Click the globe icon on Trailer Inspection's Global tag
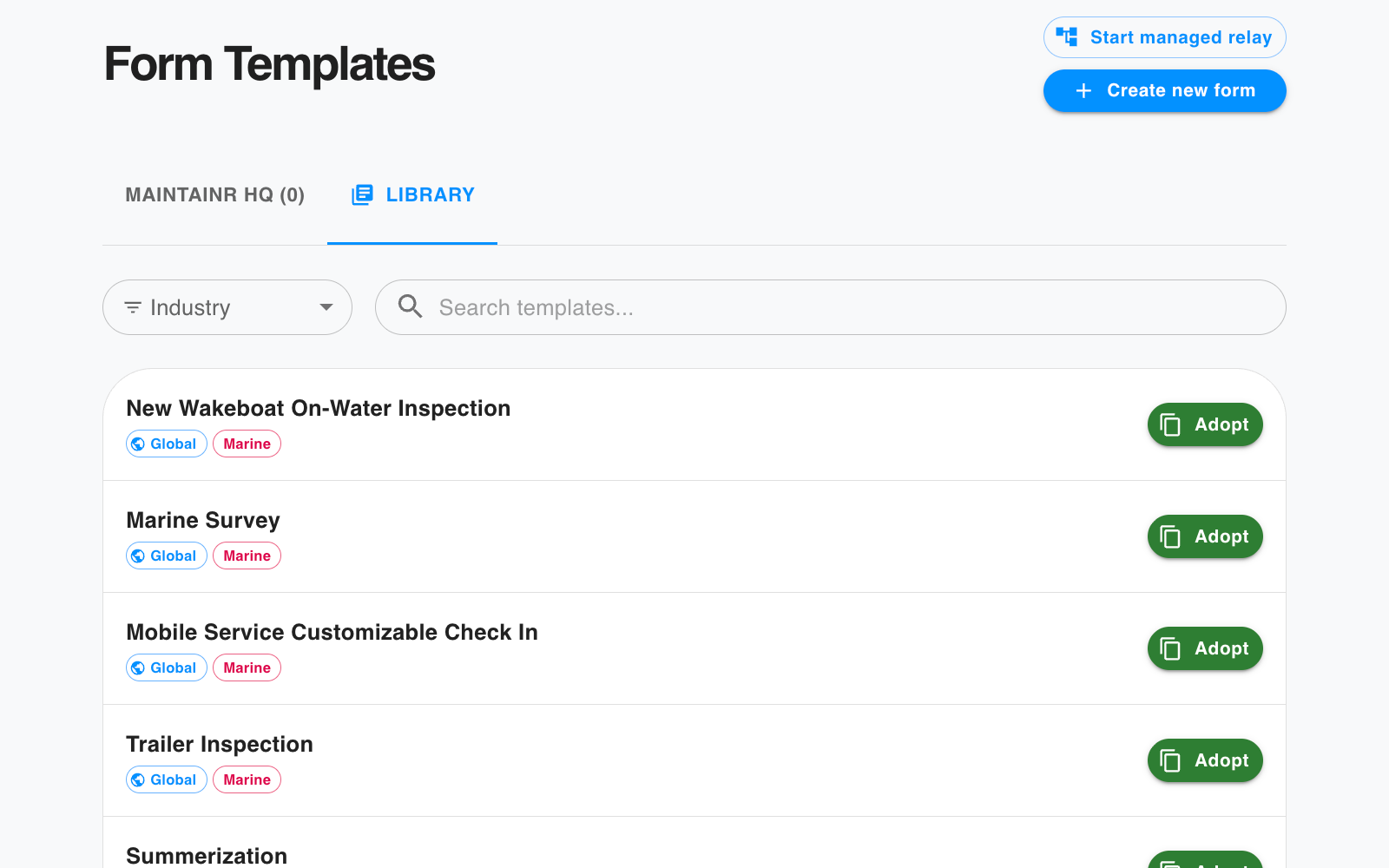1389x868 pixels. (x=138, y=780)
